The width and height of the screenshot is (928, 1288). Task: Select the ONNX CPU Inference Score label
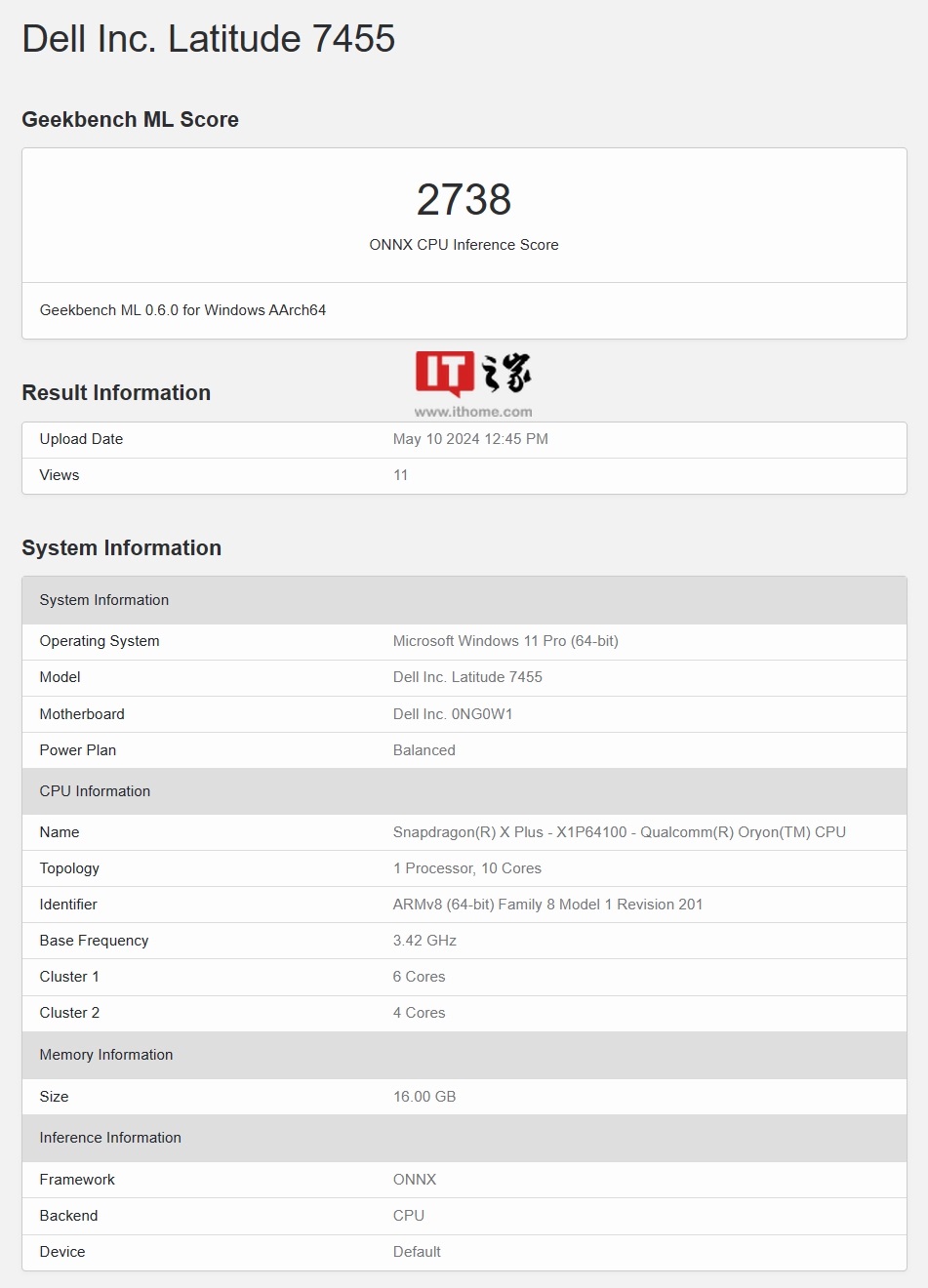pyautogui.click(x=464, y=245)
